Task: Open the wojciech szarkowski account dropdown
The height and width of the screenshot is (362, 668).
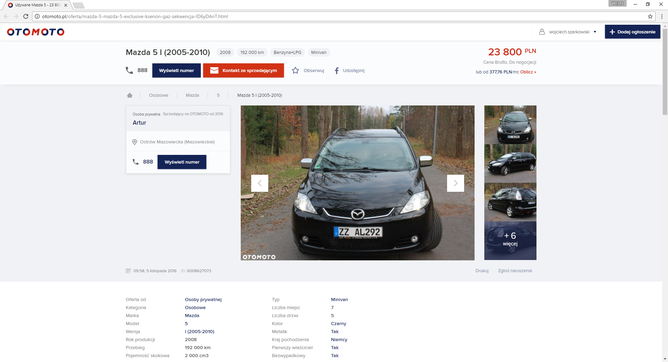Action: click(568, 32)
